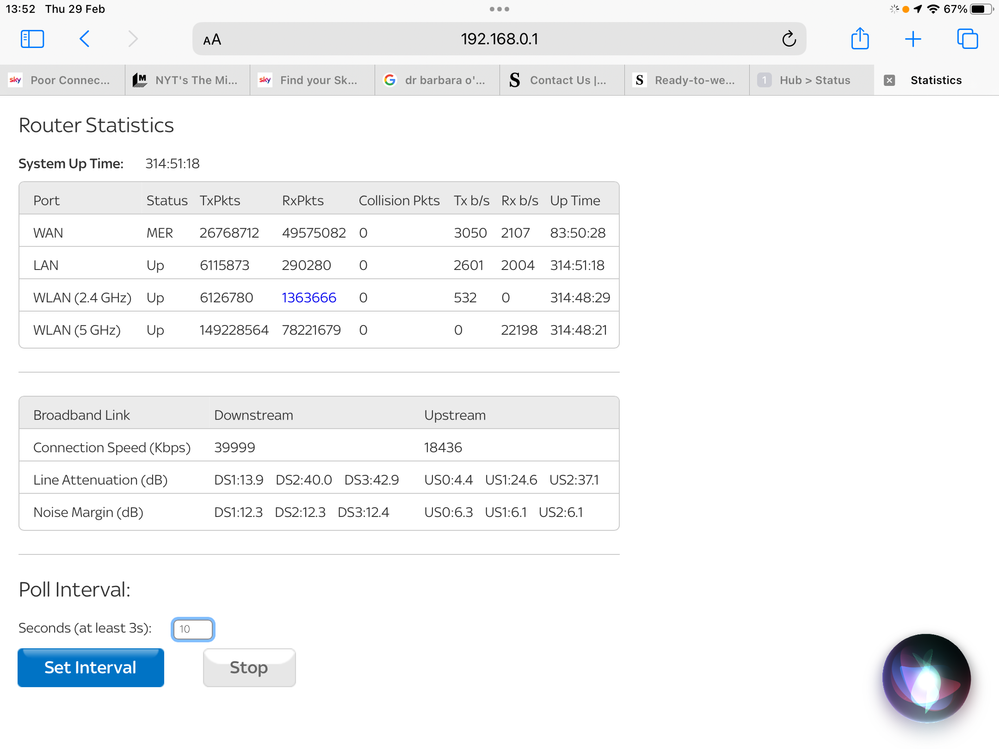This screenshot has height=749, width=999.
Task: Switch to the Hub > Status tab
Action: (814, 80)
